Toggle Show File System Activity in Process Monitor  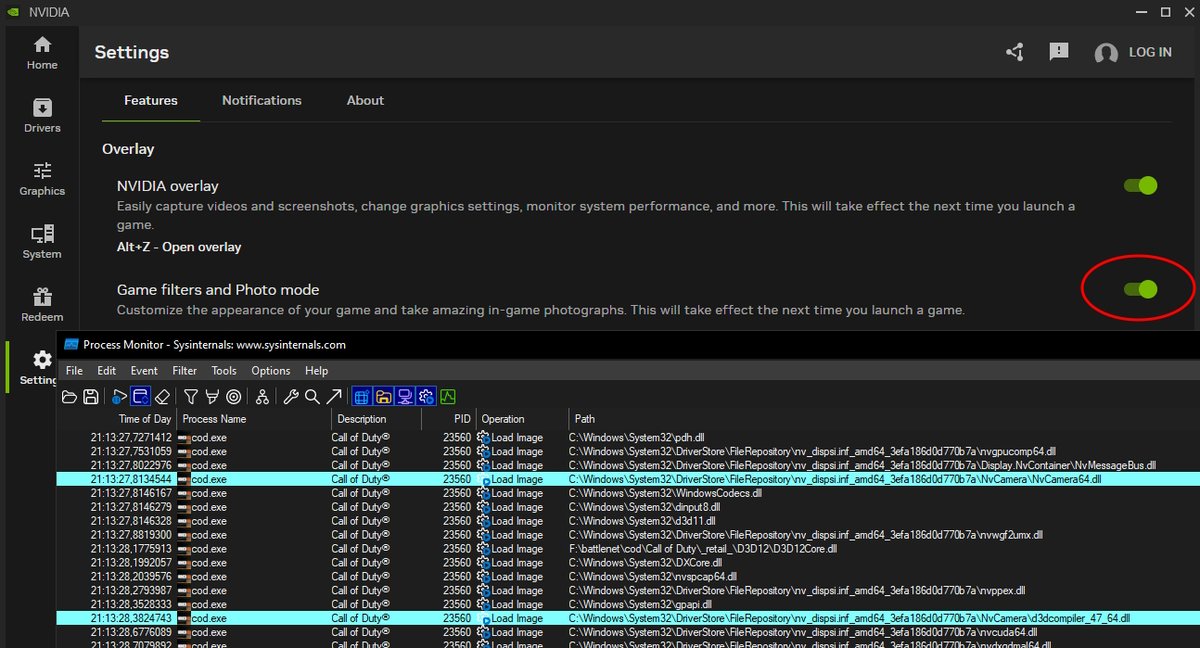pos(383,397)
